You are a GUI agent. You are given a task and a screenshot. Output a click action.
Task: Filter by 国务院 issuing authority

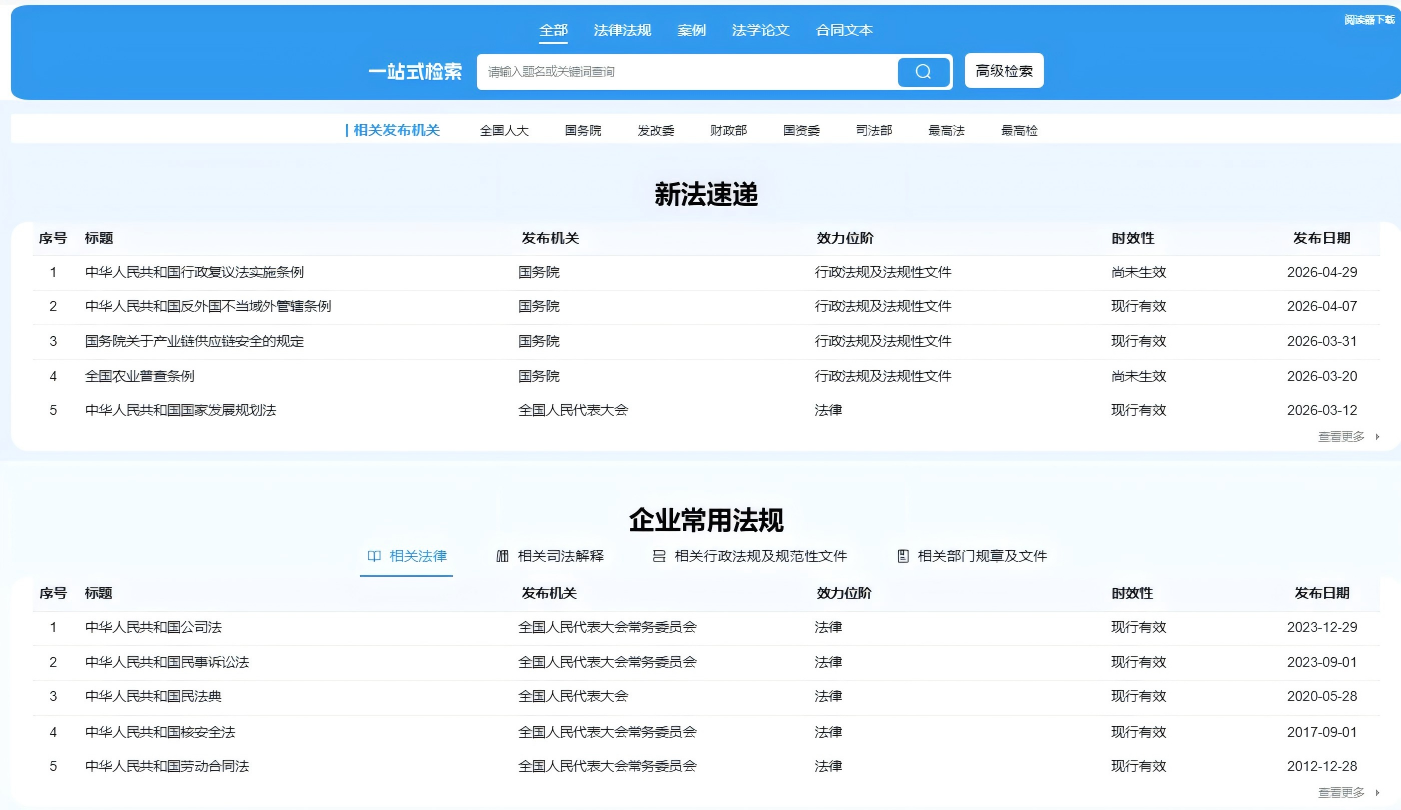click(583, 130)
